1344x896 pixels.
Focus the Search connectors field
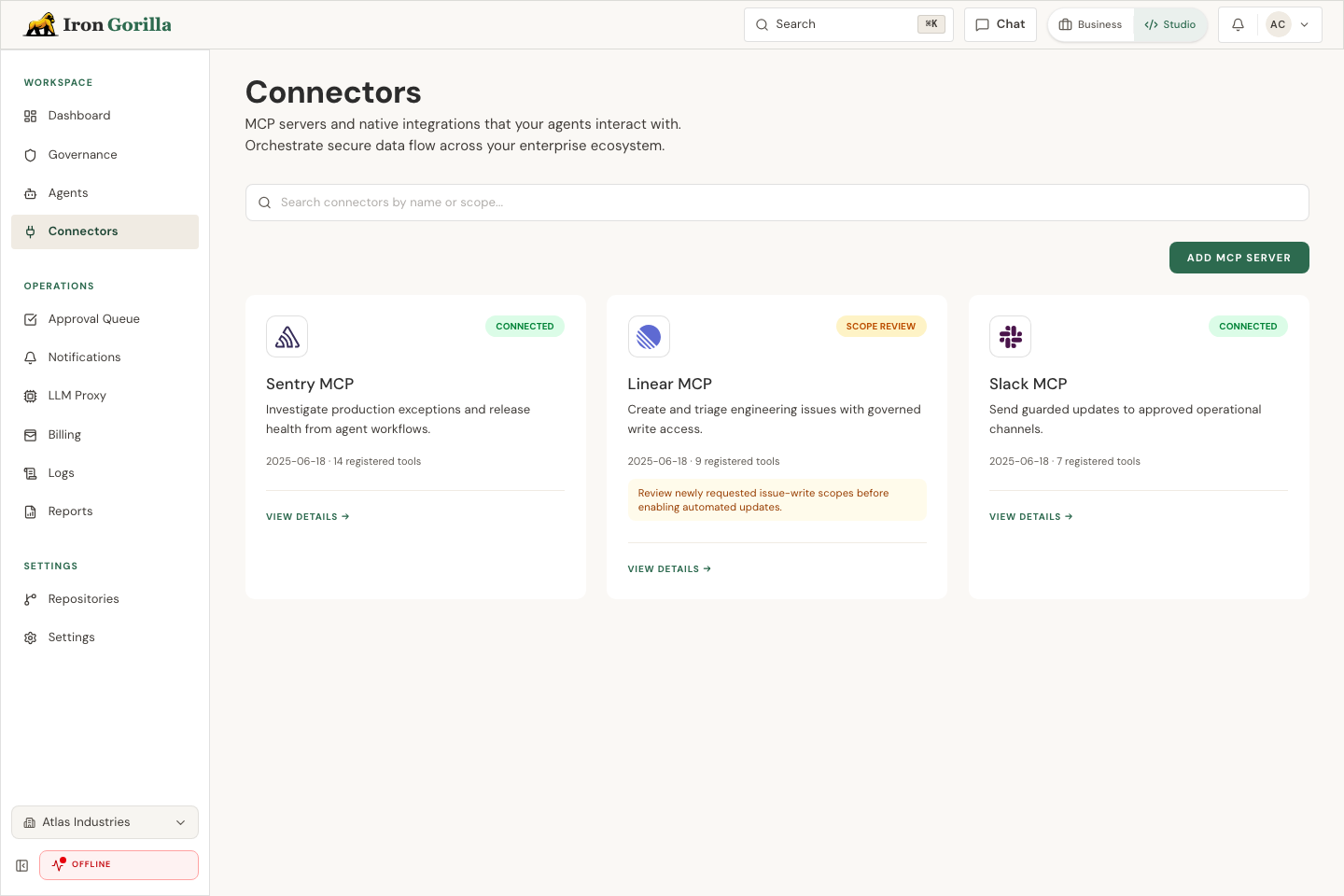[x=777, y=203]
